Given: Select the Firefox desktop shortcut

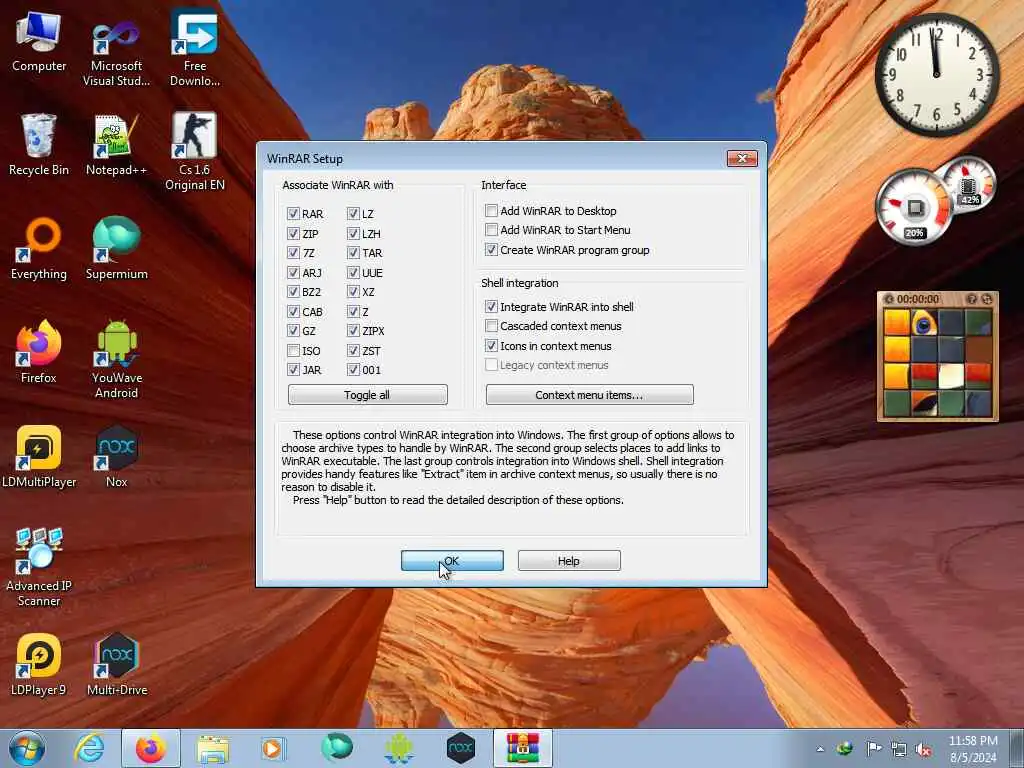Looking at the screenshot, I should pyautogui.click(x=39, y=353).
